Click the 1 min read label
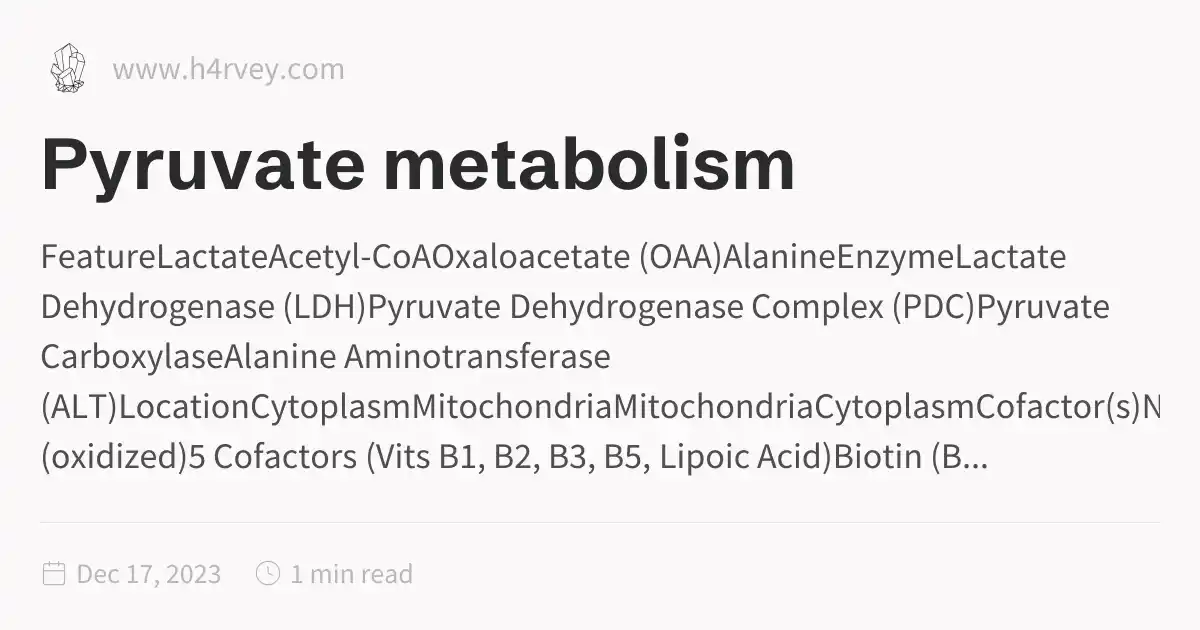This screenshot has width=1200, height=630. pos(351,574)
